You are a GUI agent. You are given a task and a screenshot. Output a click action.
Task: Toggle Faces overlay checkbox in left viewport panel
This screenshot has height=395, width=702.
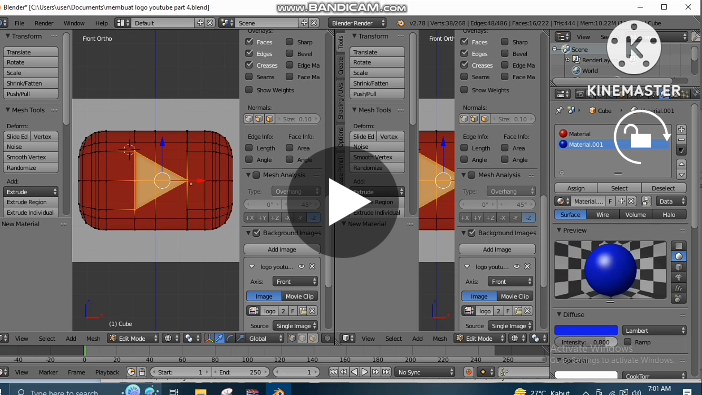[249, 42]
